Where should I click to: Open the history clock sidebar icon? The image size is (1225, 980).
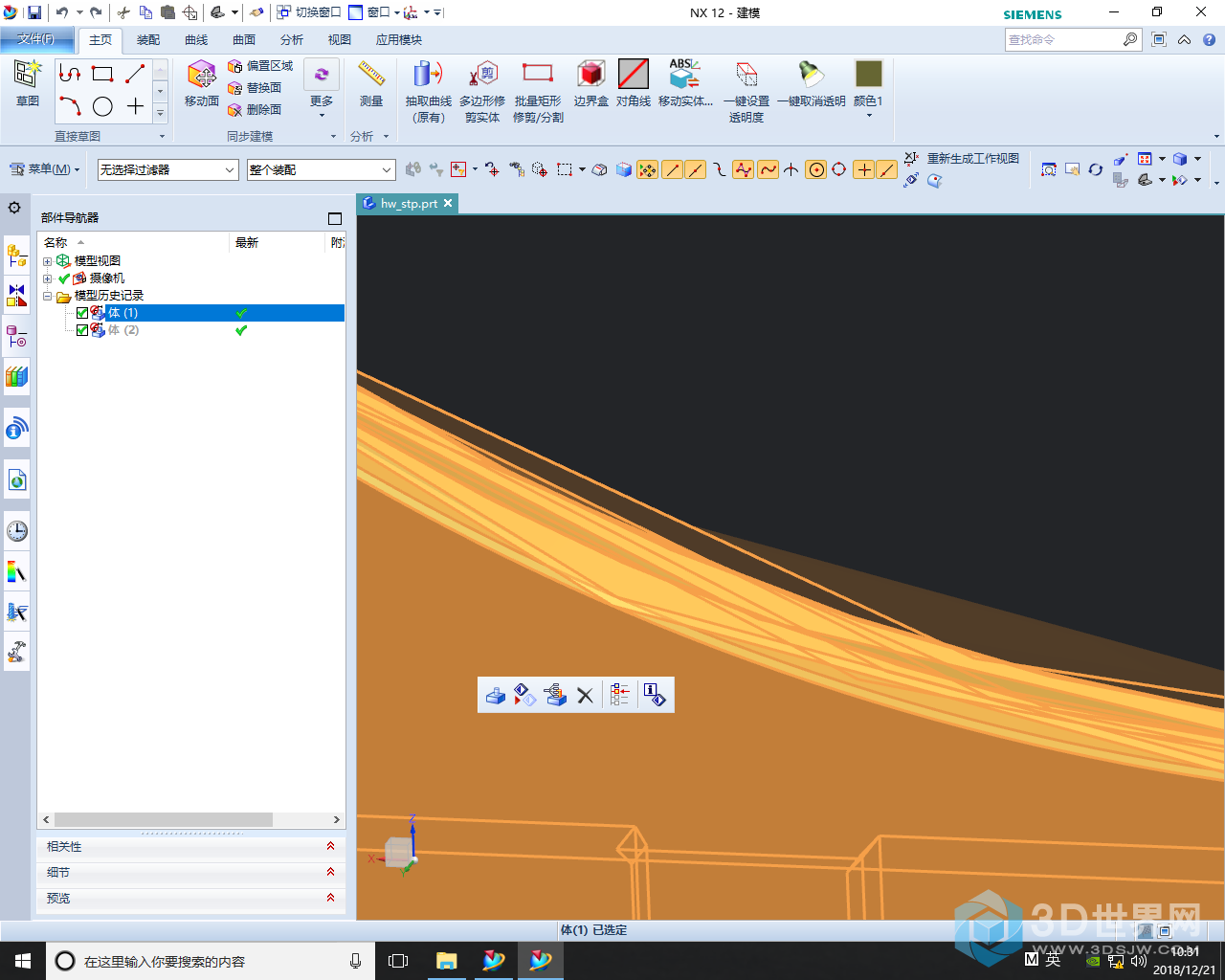click(x=16, y=531)
